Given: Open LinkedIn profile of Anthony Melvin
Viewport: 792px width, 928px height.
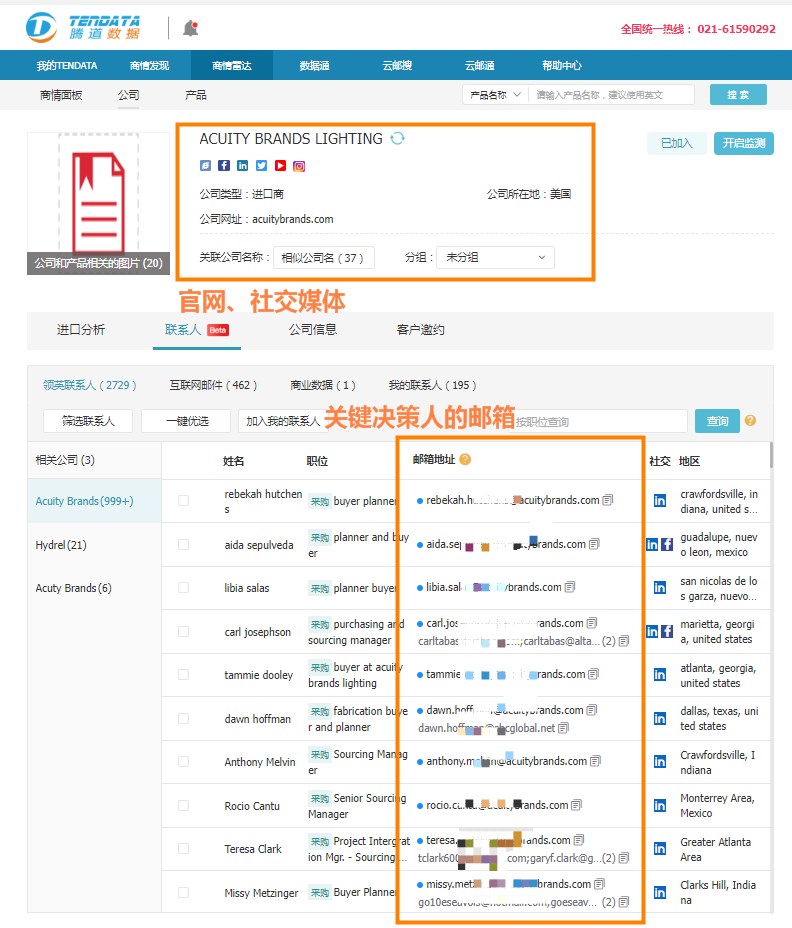Looking at the screenshot, I should point(659,762).
